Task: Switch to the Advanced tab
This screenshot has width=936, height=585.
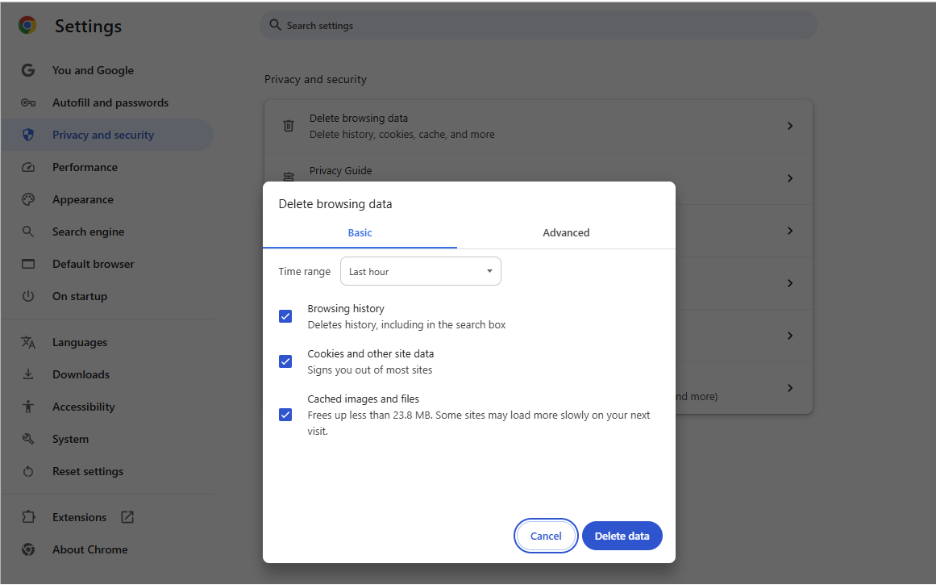Action: (x=566, y=233)
